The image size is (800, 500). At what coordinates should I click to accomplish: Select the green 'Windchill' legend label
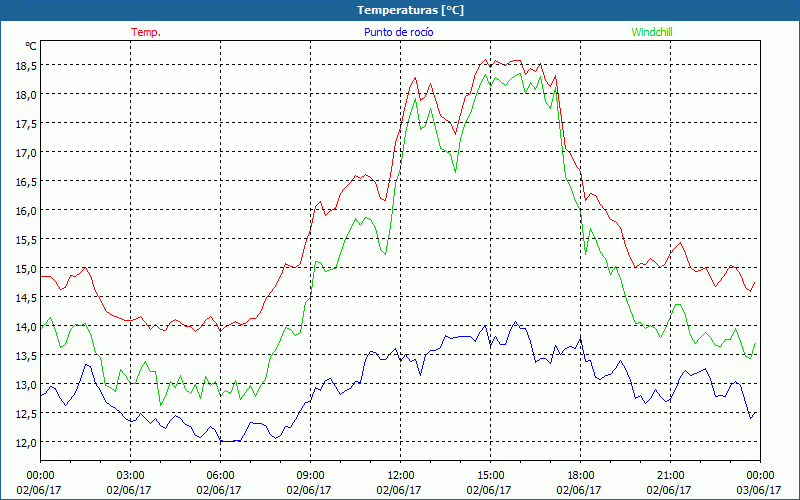click(652, 32)
